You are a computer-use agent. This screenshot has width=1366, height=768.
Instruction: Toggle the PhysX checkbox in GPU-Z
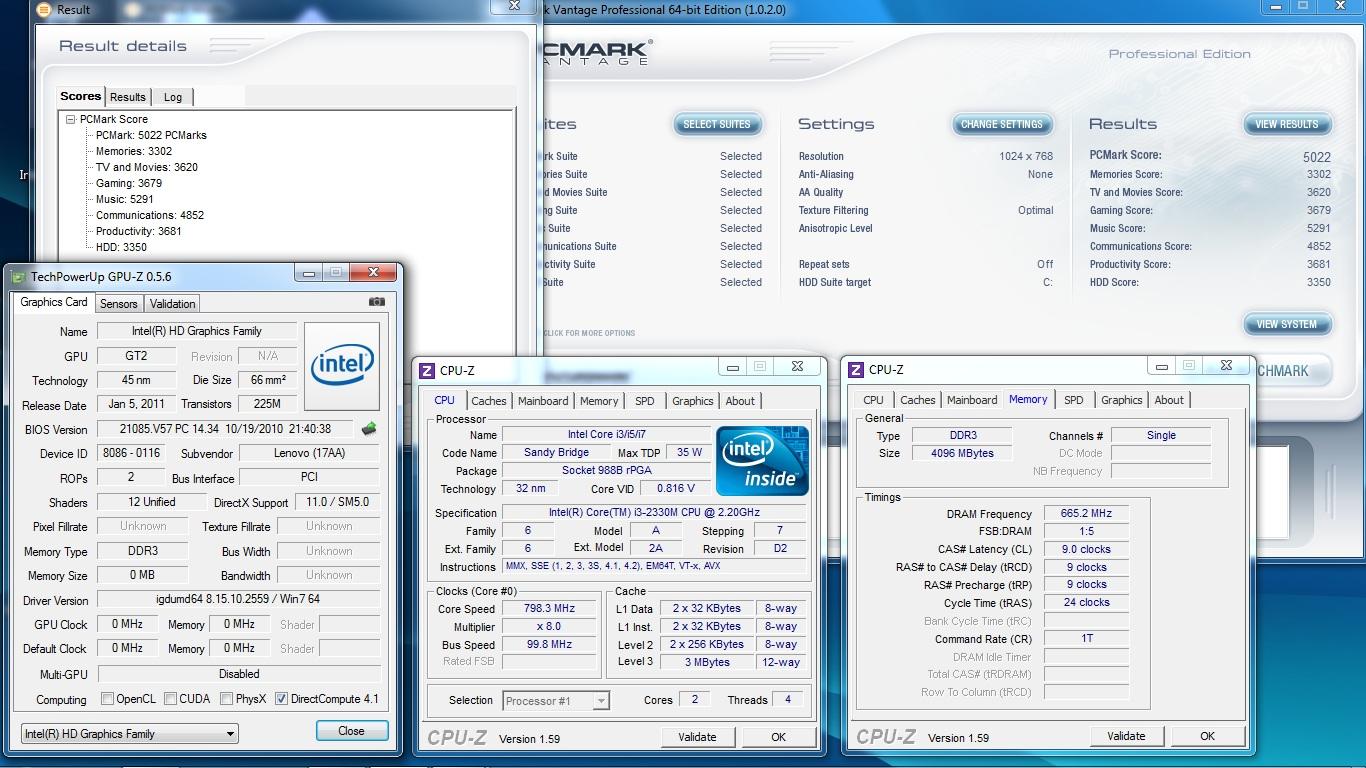(226, 699)
